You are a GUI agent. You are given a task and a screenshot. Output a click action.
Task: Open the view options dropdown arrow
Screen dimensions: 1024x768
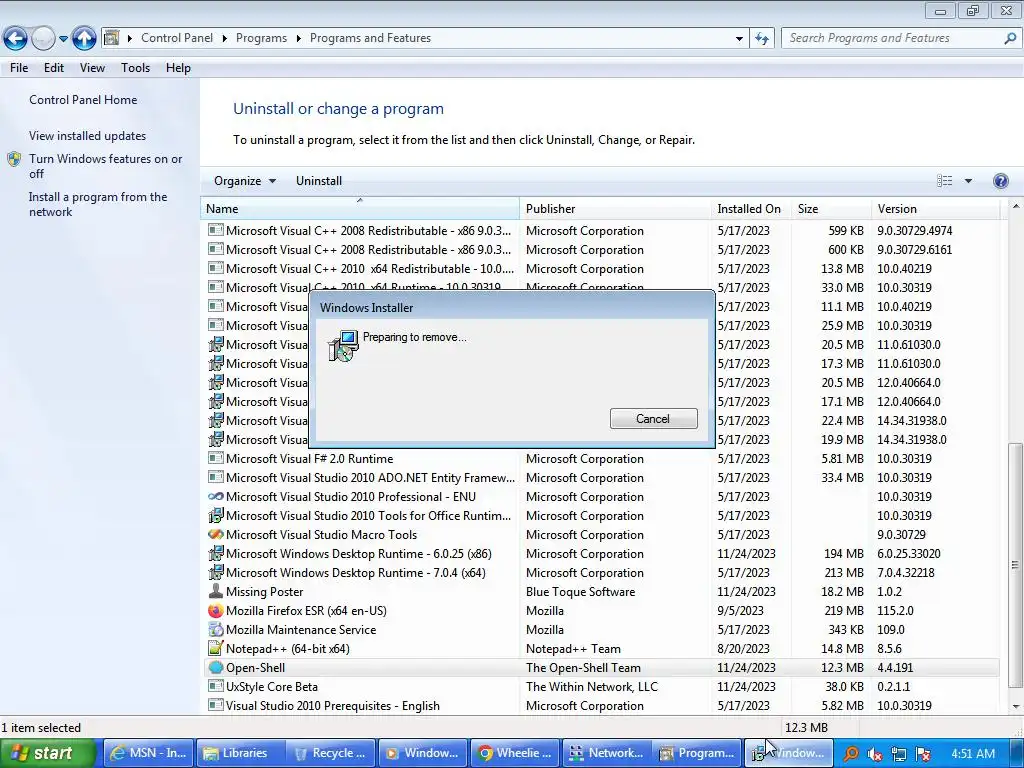[x=968, y=181]
